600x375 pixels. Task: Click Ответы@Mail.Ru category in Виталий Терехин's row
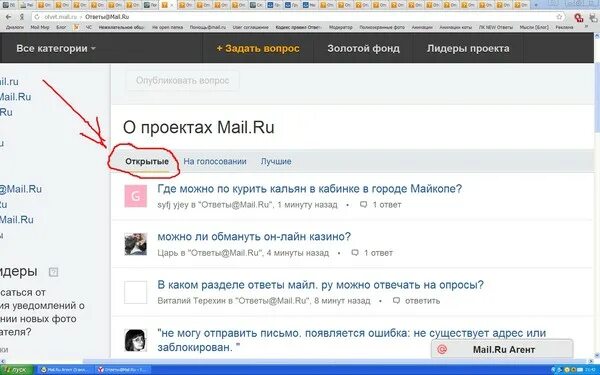coord(272,301)
